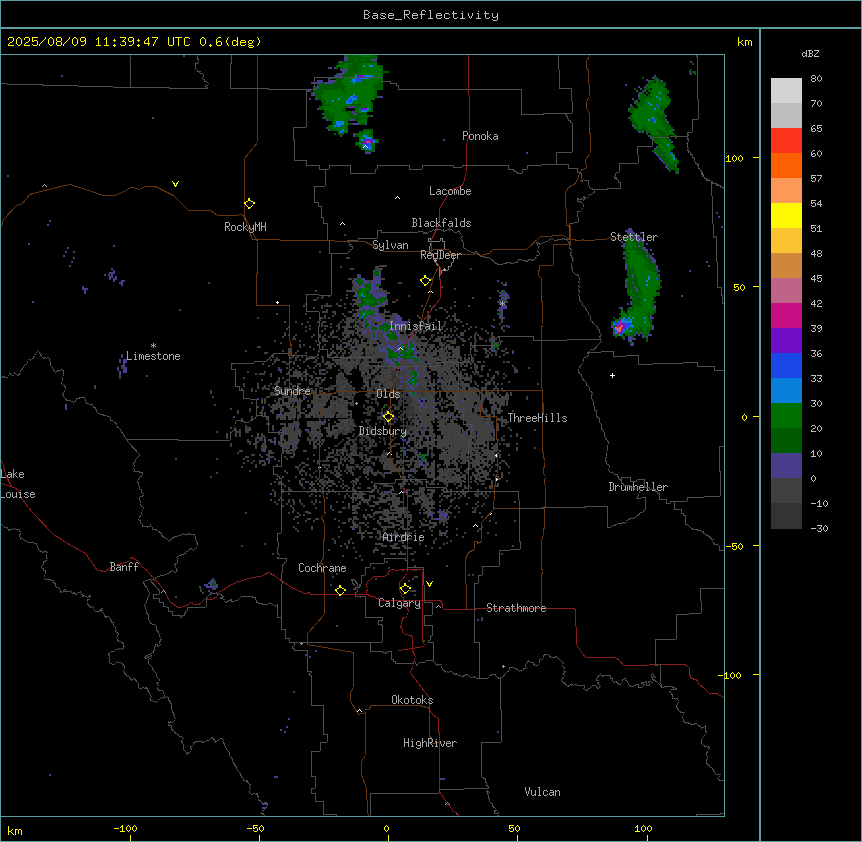The width and height of the screenshot is (862, 842).
Task: Click the Sundre town label
Action: [x=292, y=390]
